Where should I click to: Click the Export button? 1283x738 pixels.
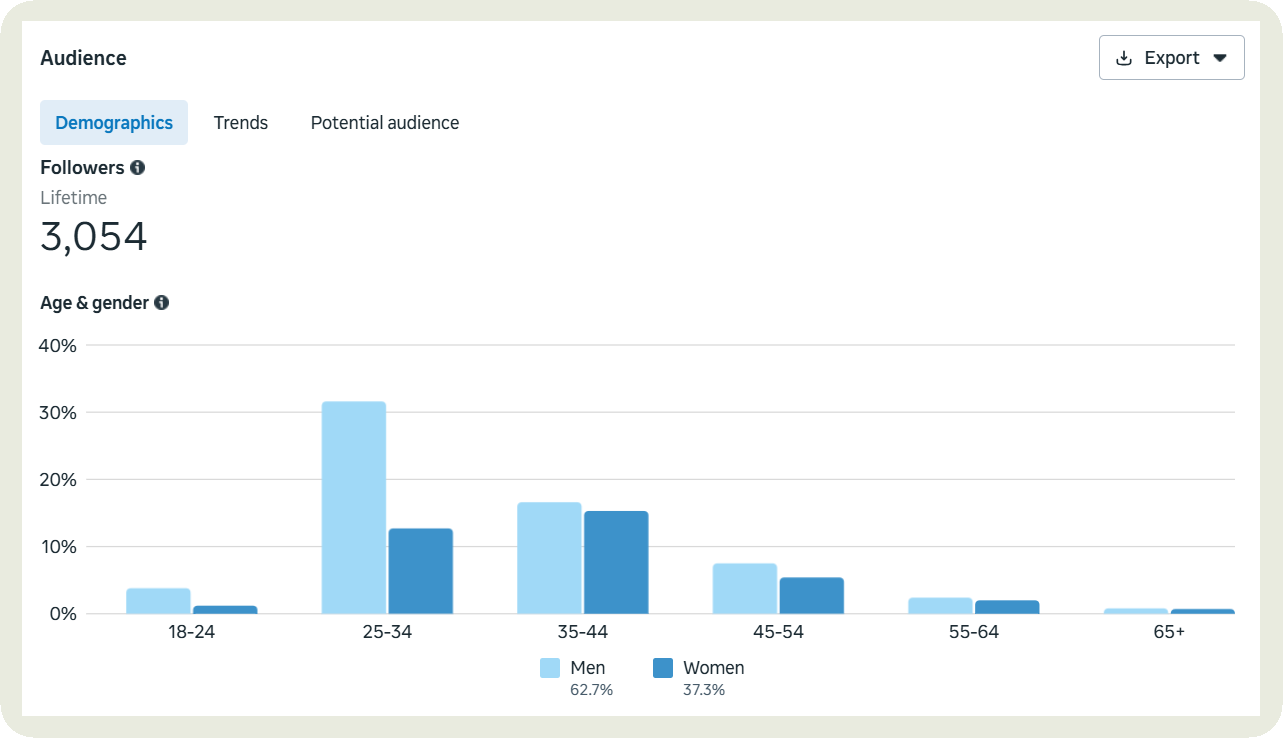(1170, 57)
